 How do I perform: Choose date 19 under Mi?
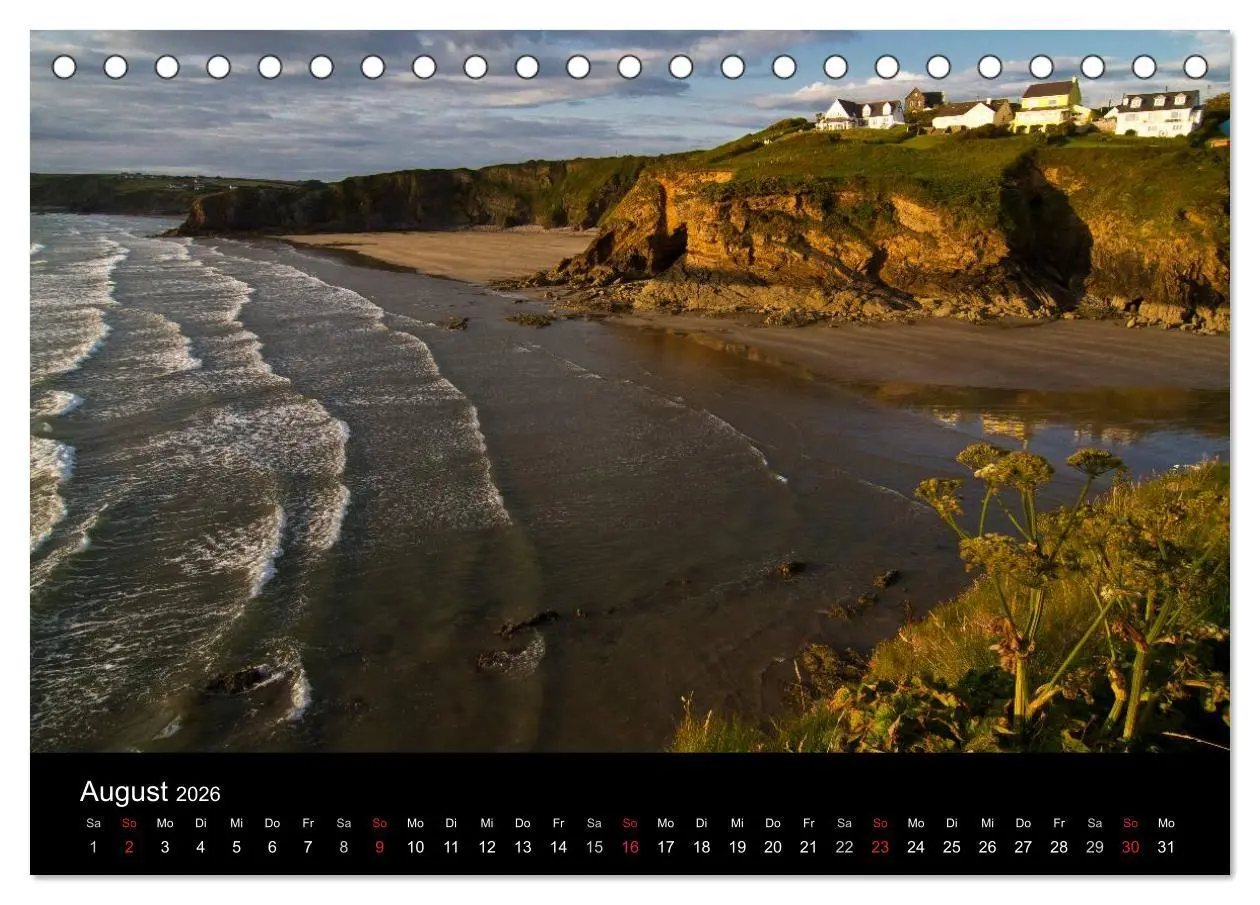click(x=737, y=847)
